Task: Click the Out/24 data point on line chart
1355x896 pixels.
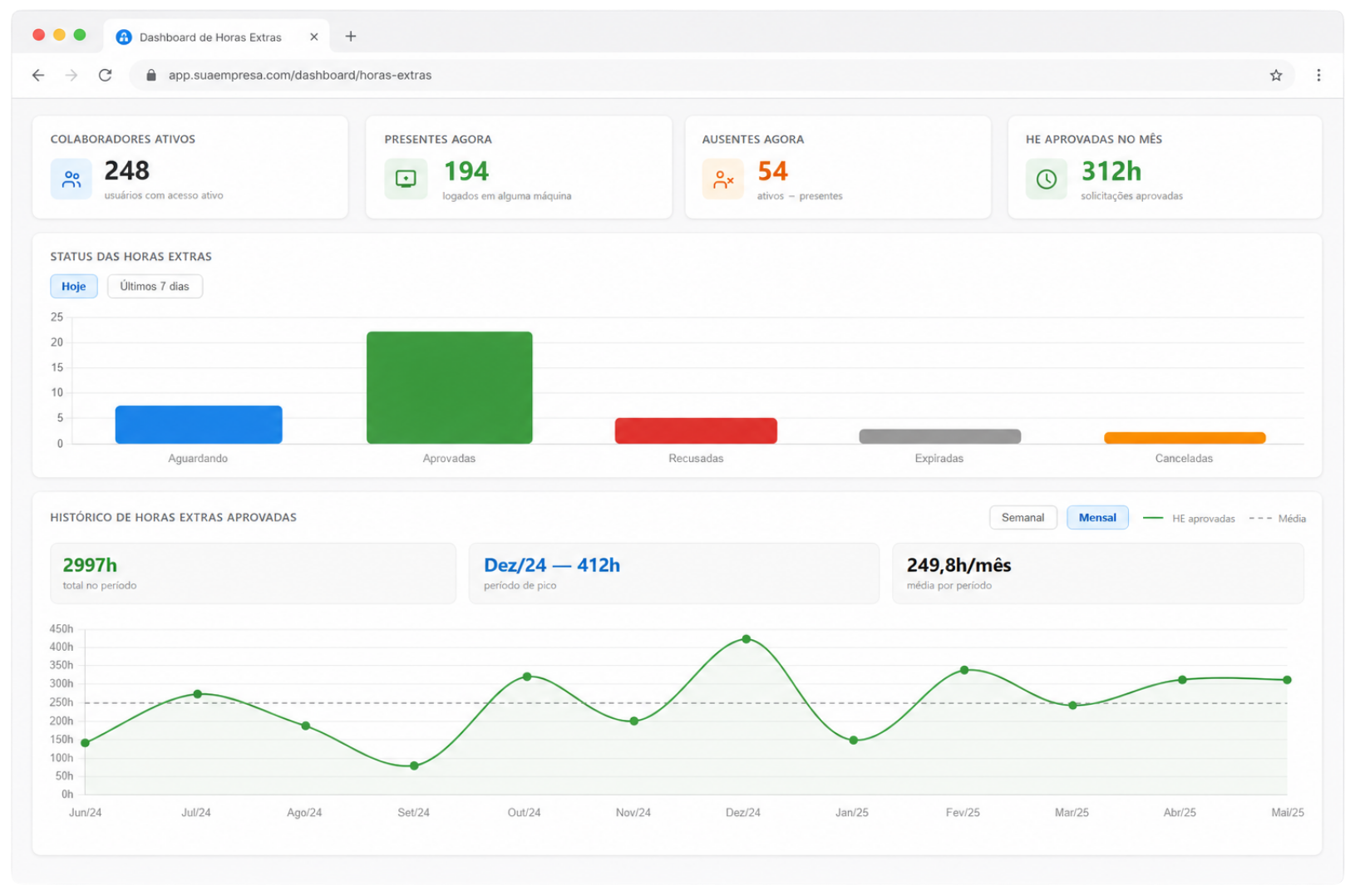Action: point(527,677)
